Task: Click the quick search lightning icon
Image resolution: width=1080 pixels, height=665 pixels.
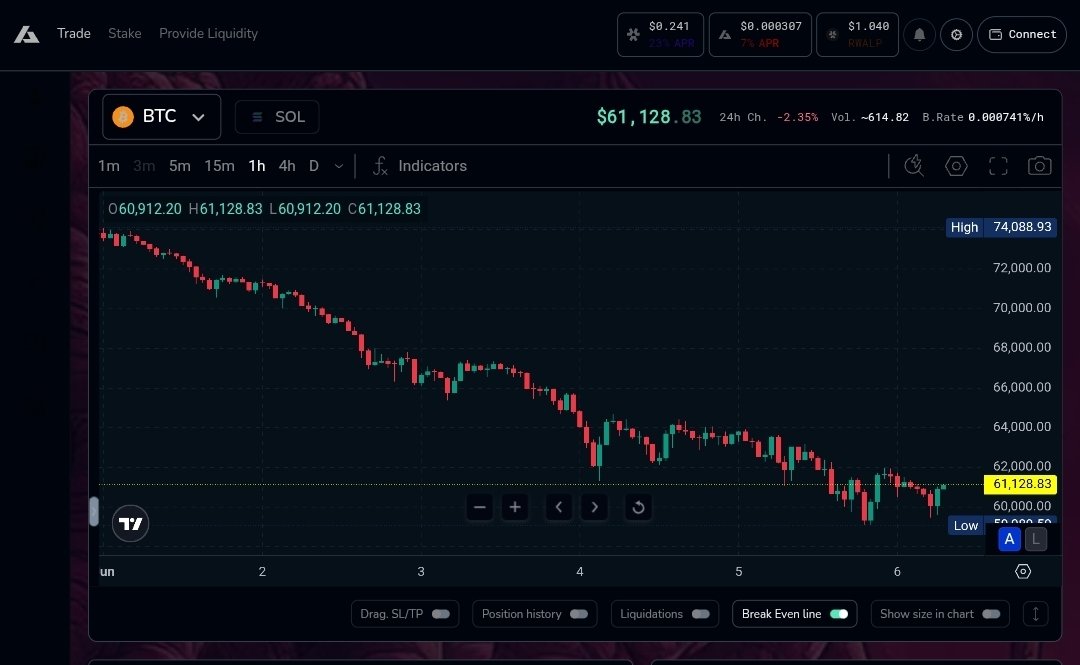Action: [914, 165]
